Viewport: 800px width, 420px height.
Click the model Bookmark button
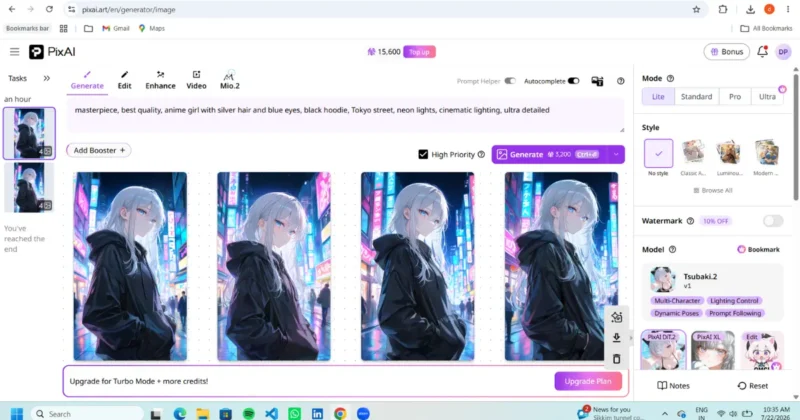click(758, 250)
